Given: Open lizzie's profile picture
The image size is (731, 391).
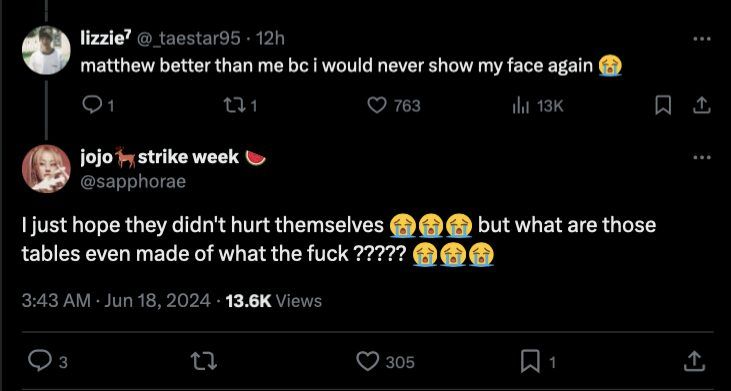Looking at the screenshot, I should (x=46, y=50).
